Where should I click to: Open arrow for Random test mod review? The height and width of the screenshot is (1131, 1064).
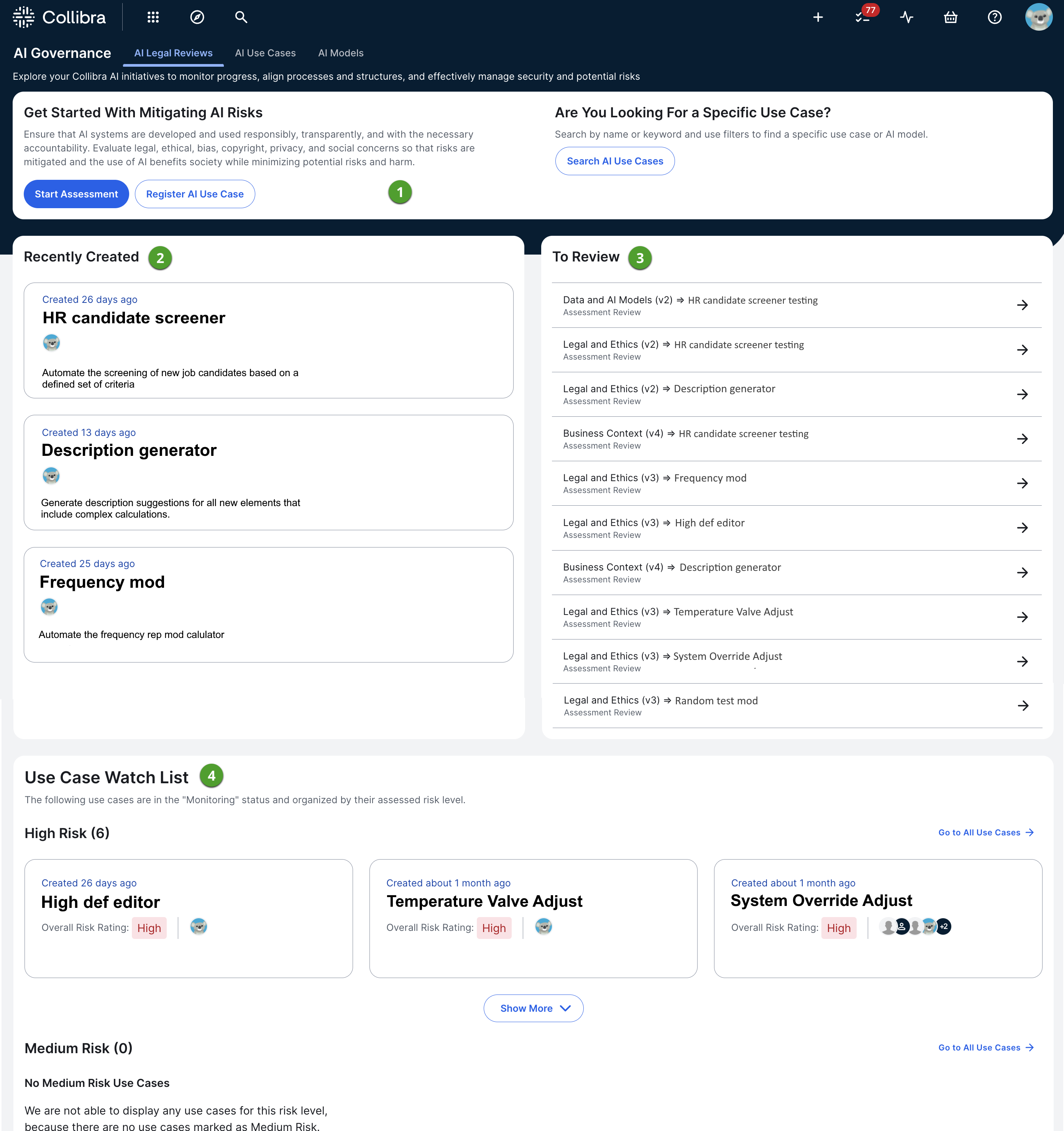[1023, 706]
